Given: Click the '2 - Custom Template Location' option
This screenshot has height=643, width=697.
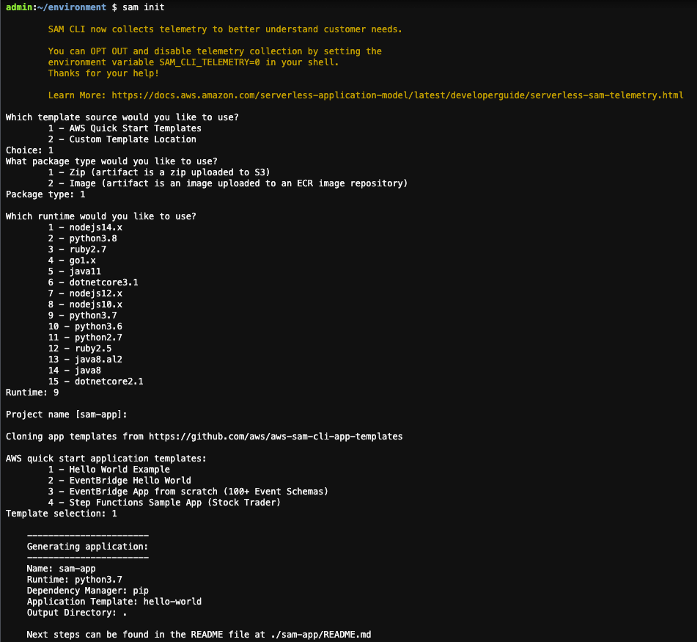Looking at the screenshot, I should coord(122,140).
